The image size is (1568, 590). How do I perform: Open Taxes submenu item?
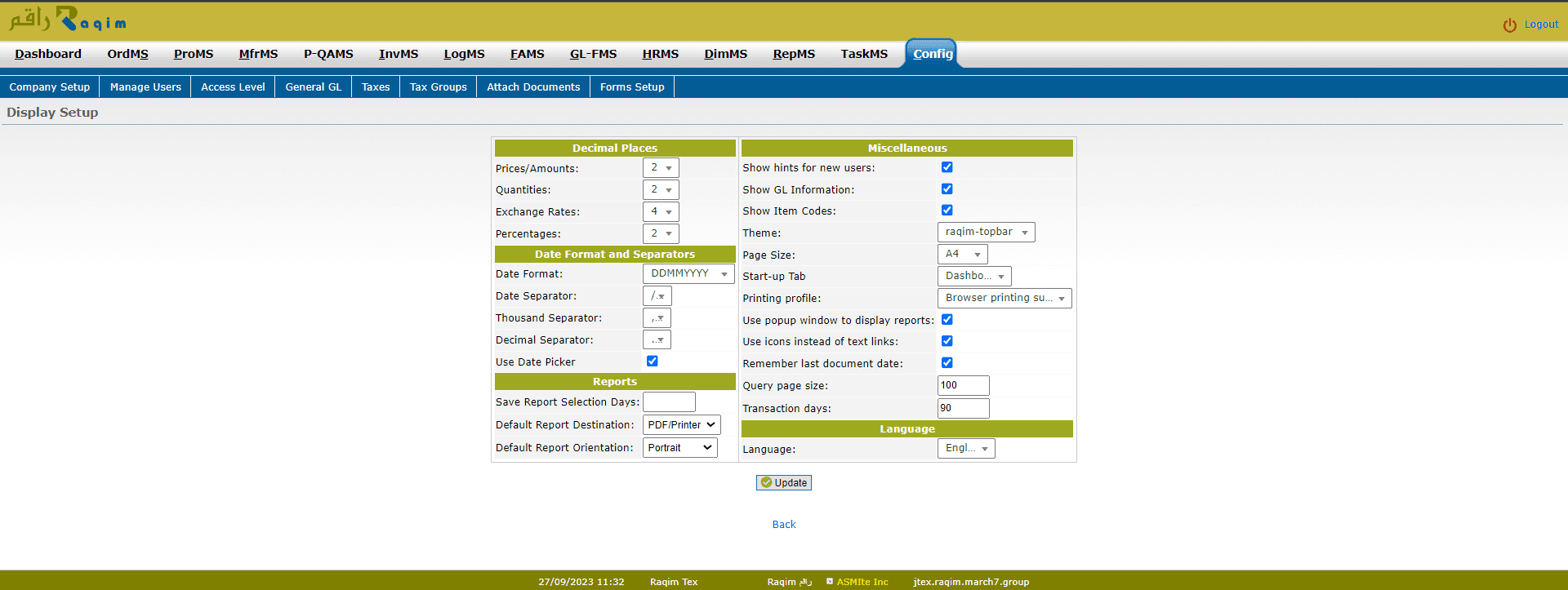tap(376, 87)
